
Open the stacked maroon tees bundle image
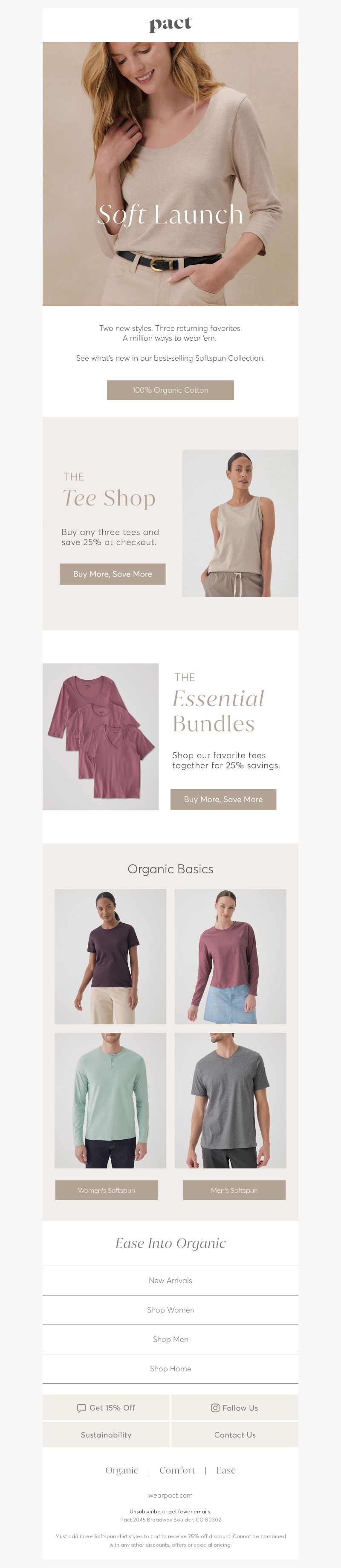point(101,736)
